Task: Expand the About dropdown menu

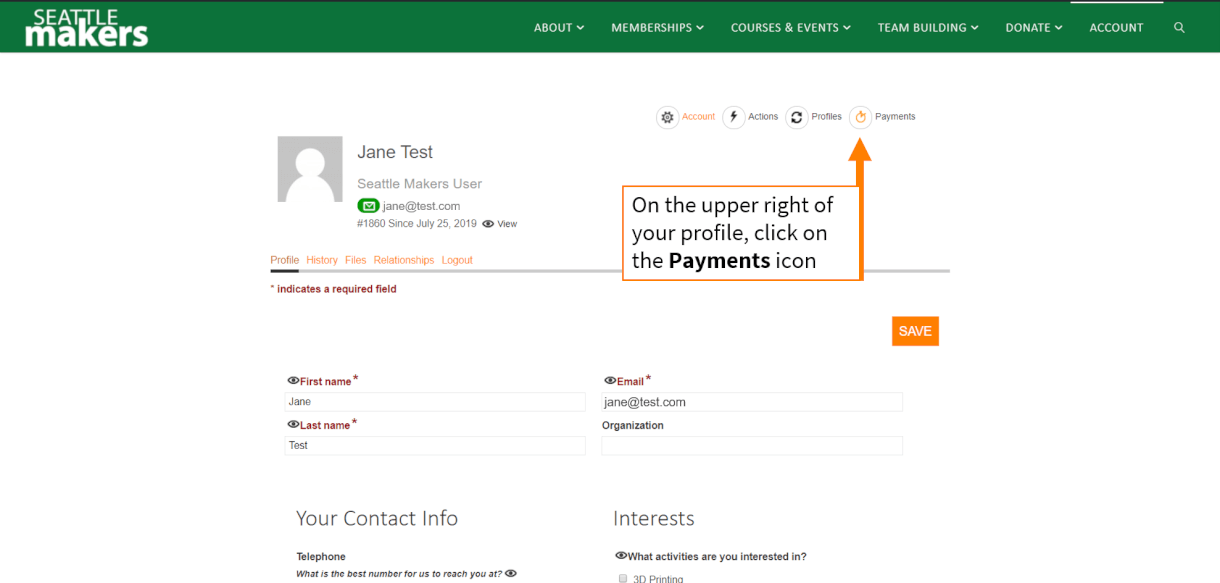Action: [558, 28]
